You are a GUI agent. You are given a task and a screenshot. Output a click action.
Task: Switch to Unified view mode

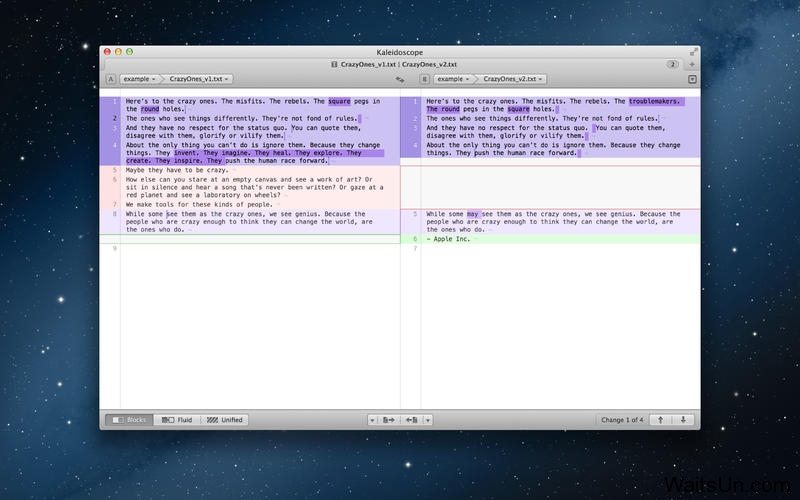coord(225,420)
